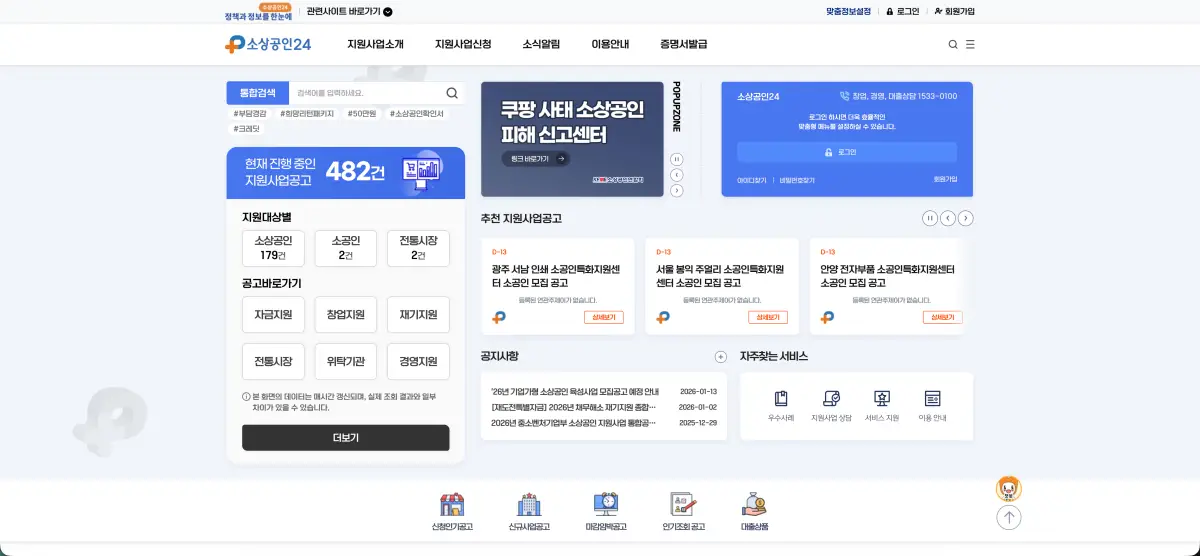Click the 자금지원 shortcut button
1200x556 pixels.
[x=273, y=315]
